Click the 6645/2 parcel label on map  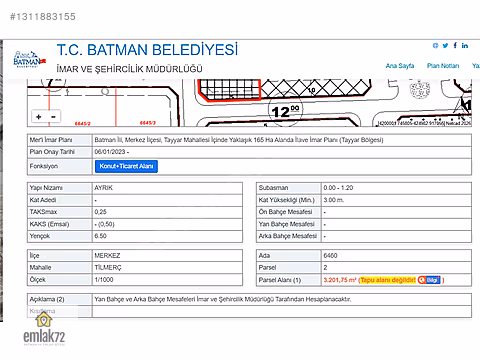(x=82, y=124)
